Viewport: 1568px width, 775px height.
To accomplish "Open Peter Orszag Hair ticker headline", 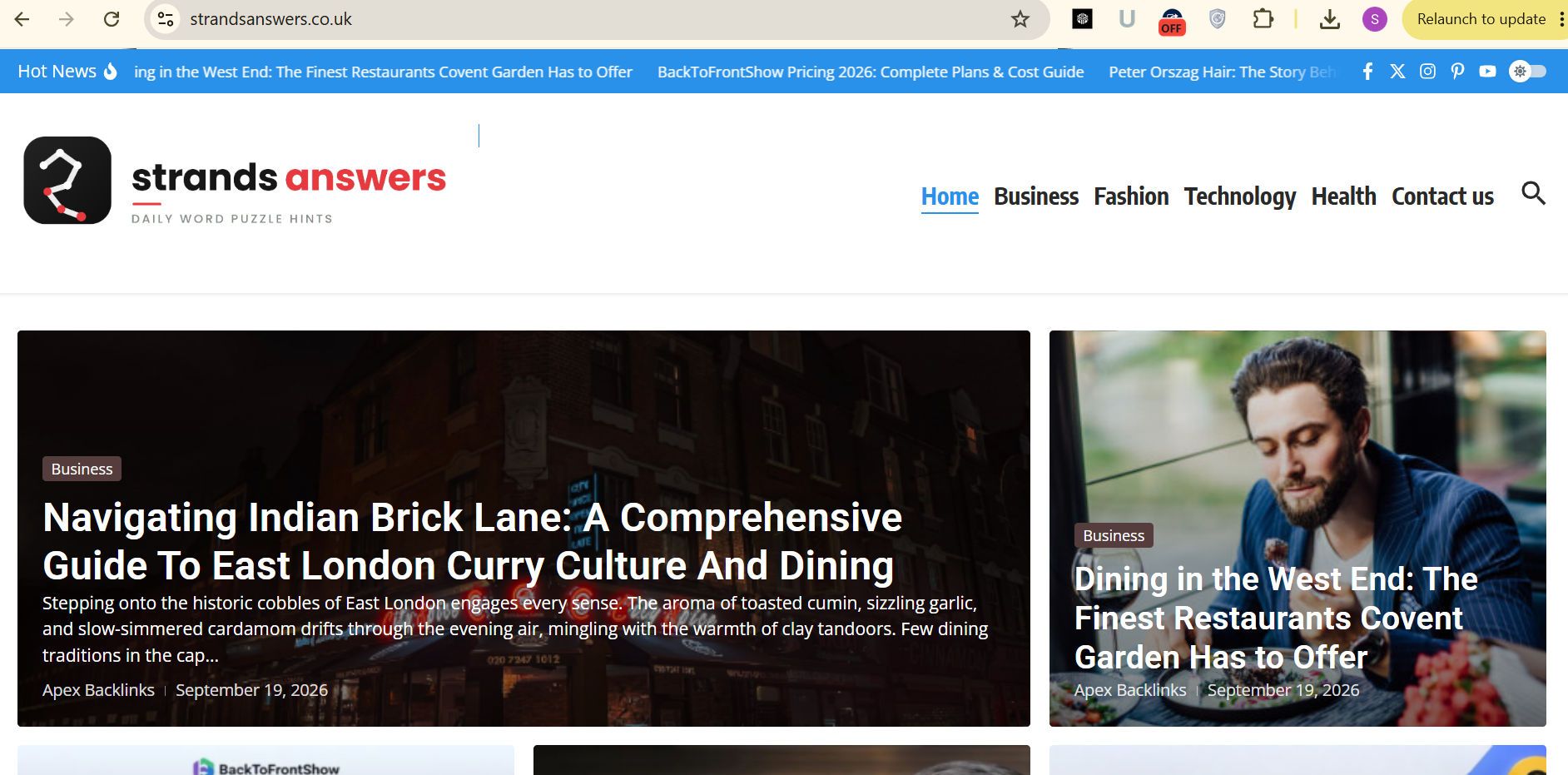I will pos(1223,72).
